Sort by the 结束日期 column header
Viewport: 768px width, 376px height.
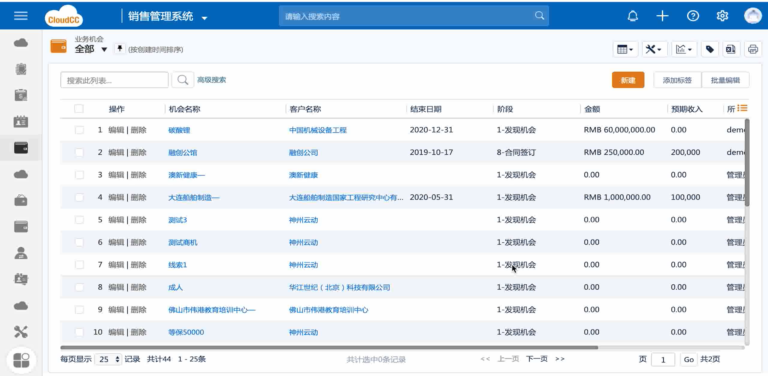point(426,109)
